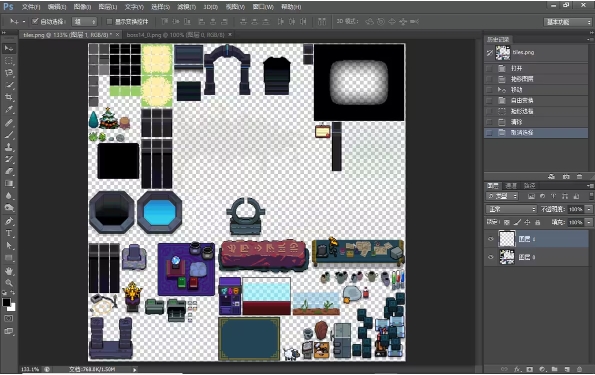This screenshot has height=375, width=595.
Task: Select the Healing Brush tool
Action: tap(9, 123)
